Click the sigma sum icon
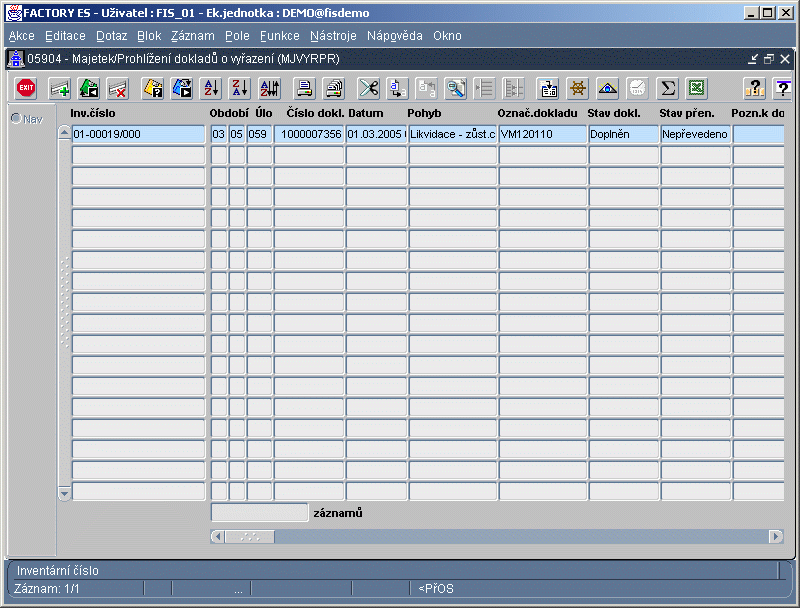800x608 pixels. 667,88
